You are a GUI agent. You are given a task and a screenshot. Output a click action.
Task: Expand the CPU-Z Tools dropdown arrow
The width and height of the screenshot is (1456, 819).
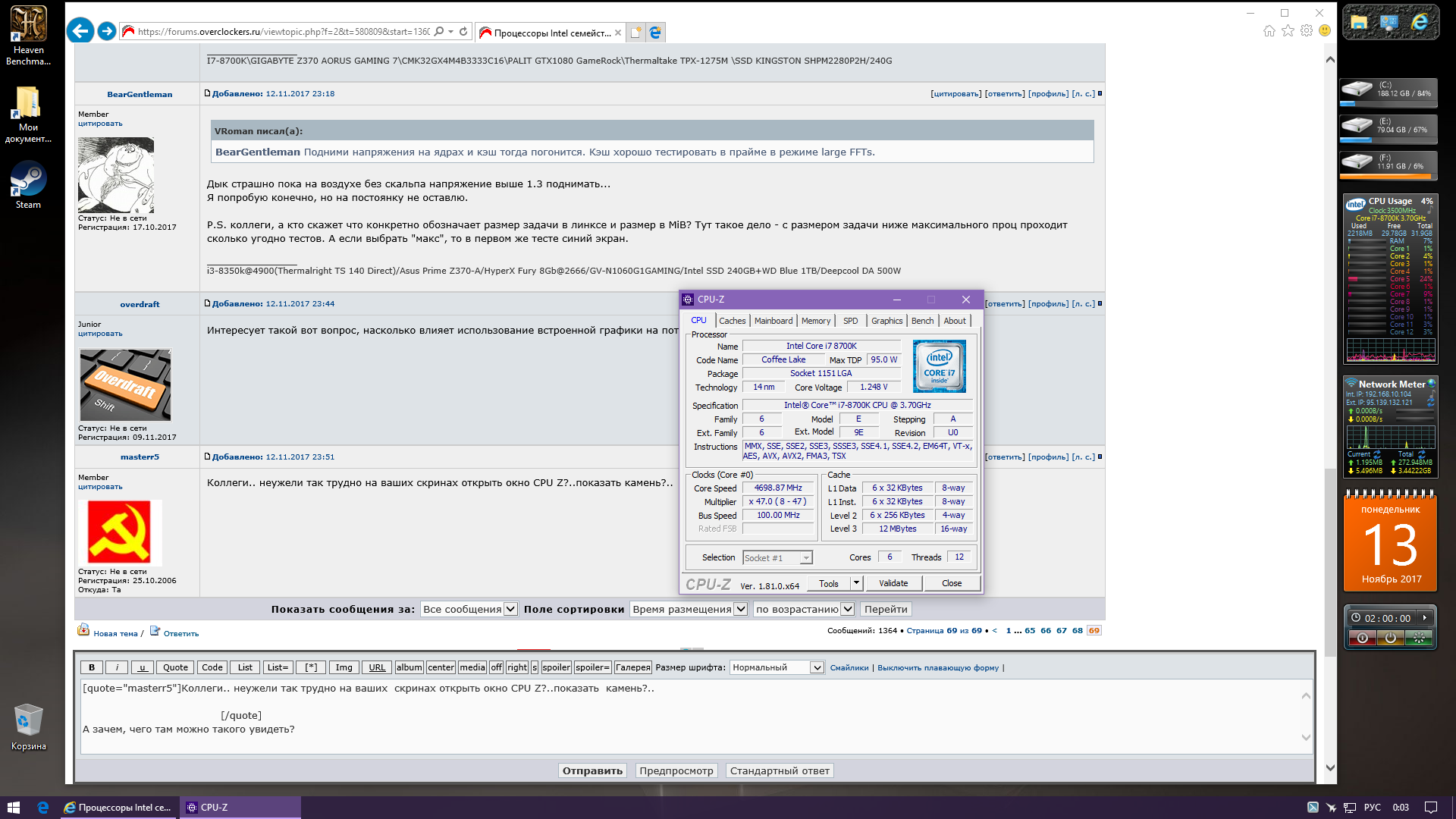coord(856,583)
